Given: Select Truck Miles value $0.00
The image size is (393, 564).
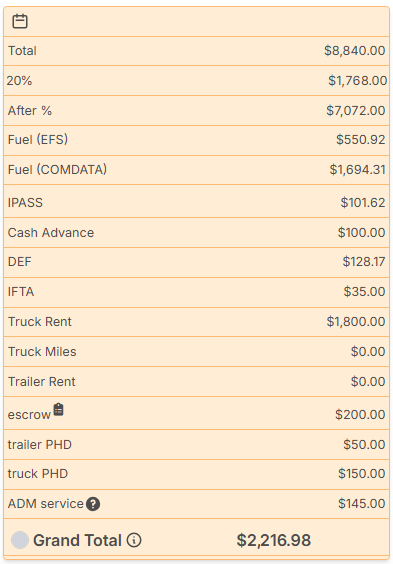Looking at the screenshot, I should coord(368,351).
